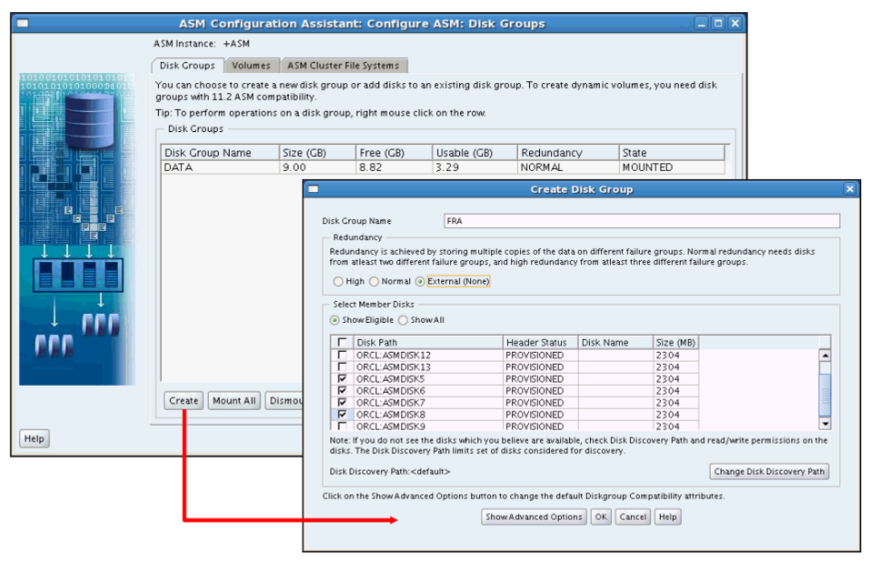Uncheck the ORCL:ASMDISK6 checkbox
870x562 pixels.
coord(342,391)
